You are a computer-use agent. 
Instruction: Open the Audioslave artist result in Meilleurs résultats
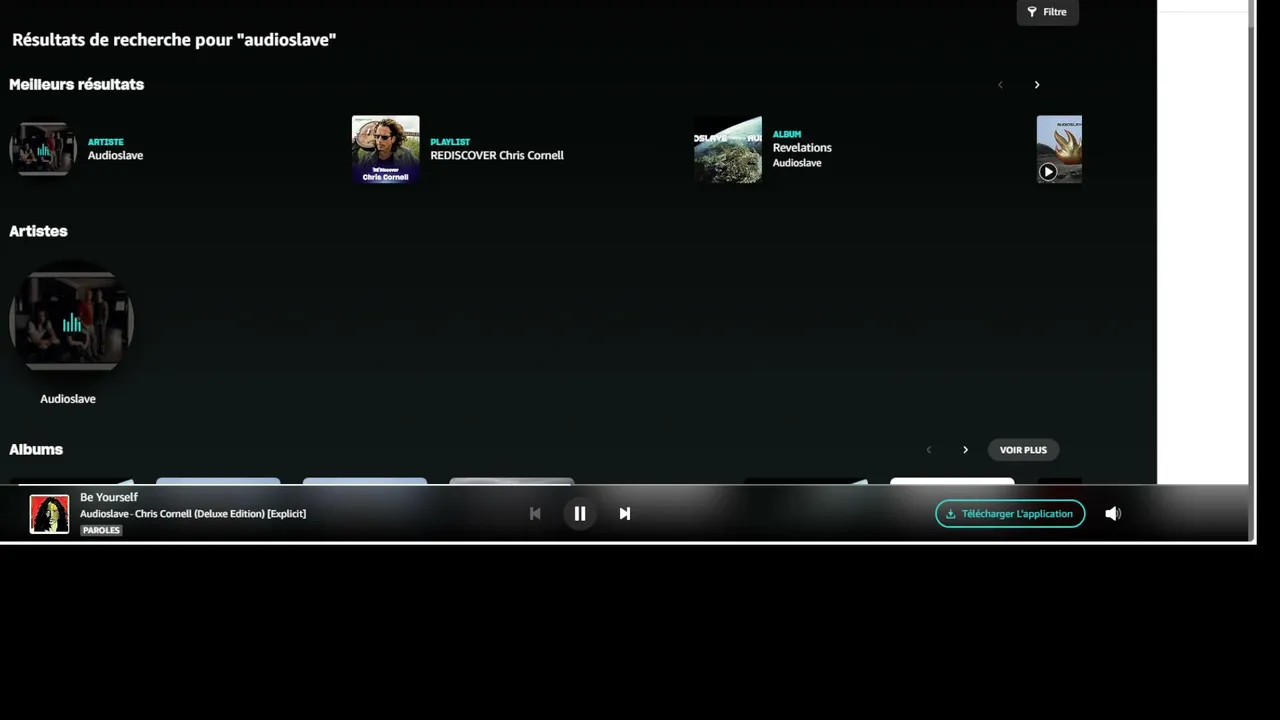[43, 149]
